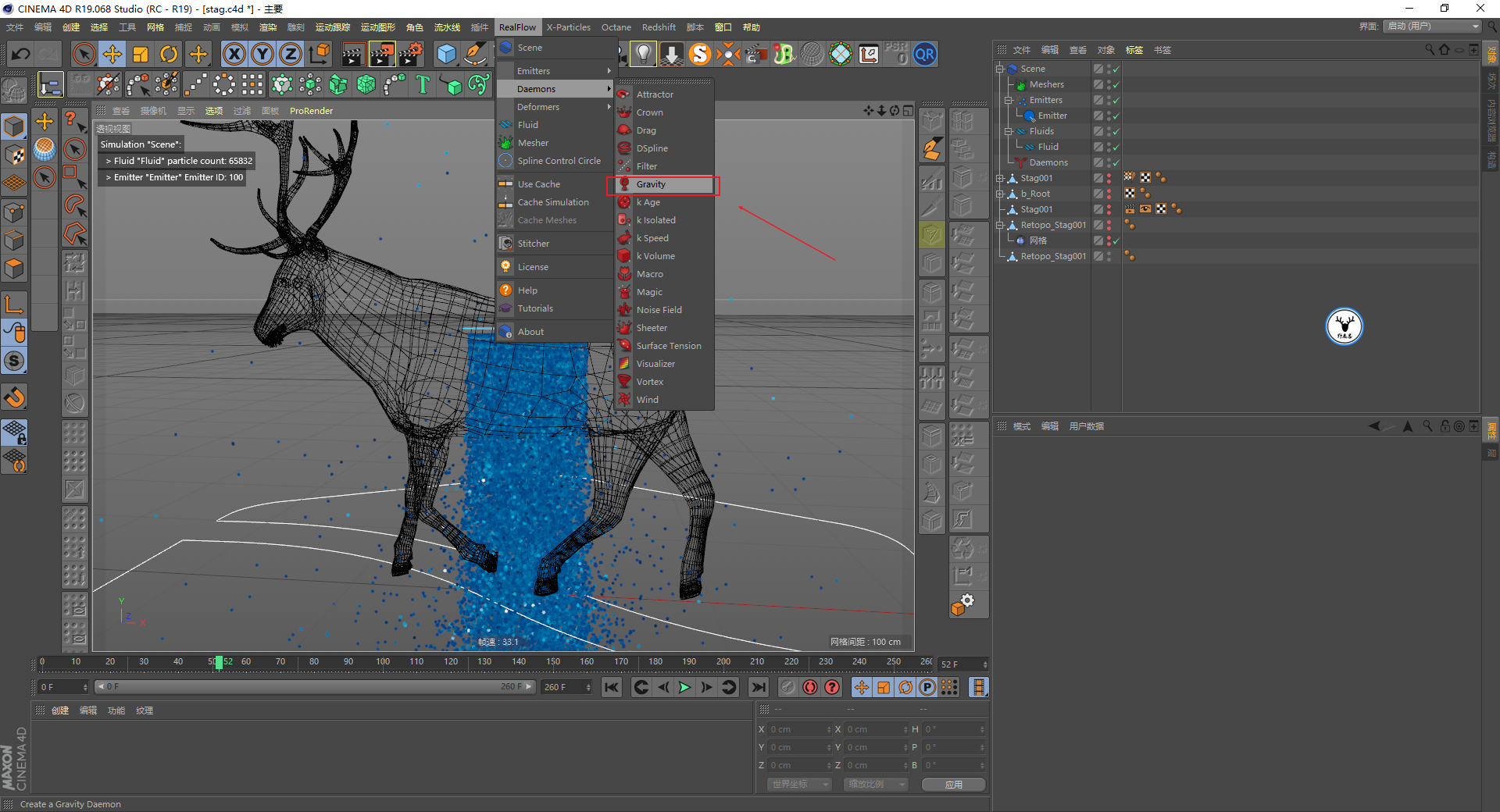
Task: Click the Texture mode checkered sphere icon
Action: (x=14, y=155)
